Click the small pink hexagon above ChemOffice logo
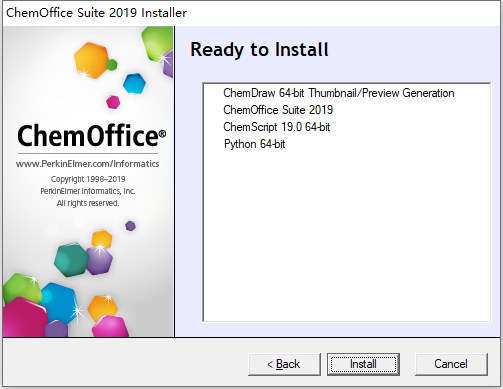The image size is (503, 389). tap(113, 102)
